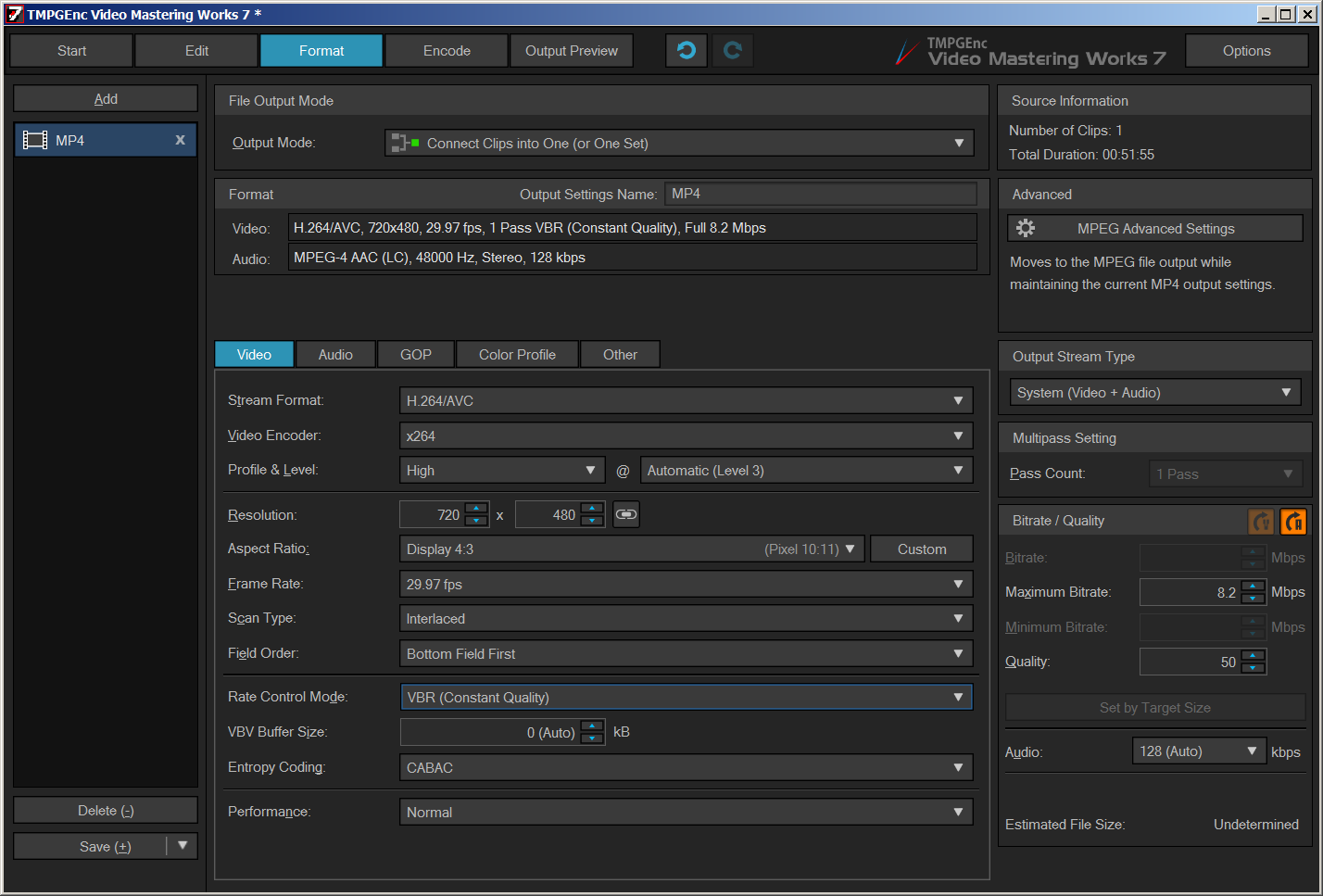Viewport: 1323px width, 896px height.
Task: Click the Custom aspect ratio button
Action: [x=921, y=549]
